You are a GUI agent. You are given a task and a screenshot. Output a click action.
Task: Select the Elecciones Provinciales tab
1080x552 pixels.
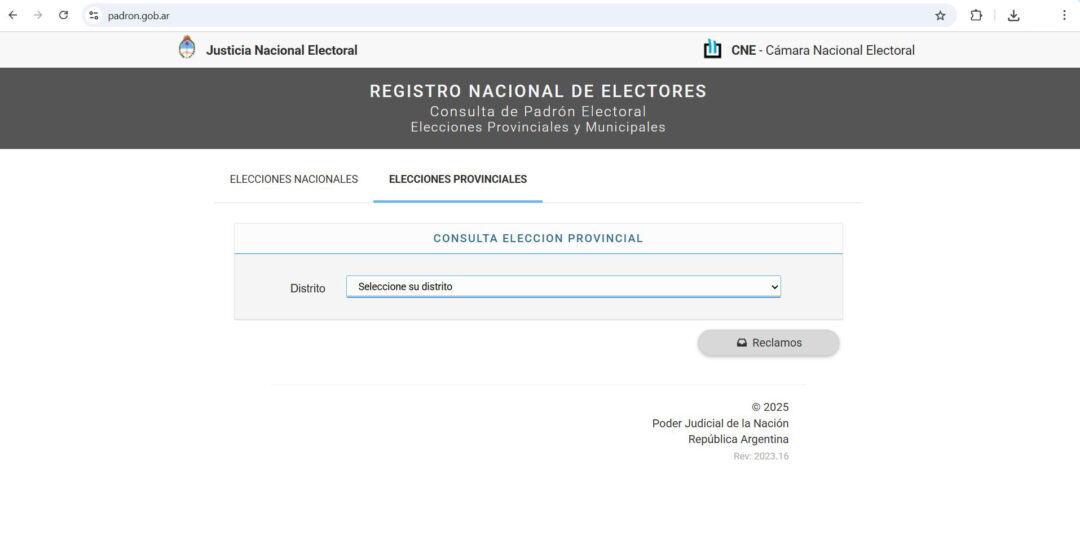[458, 179]
